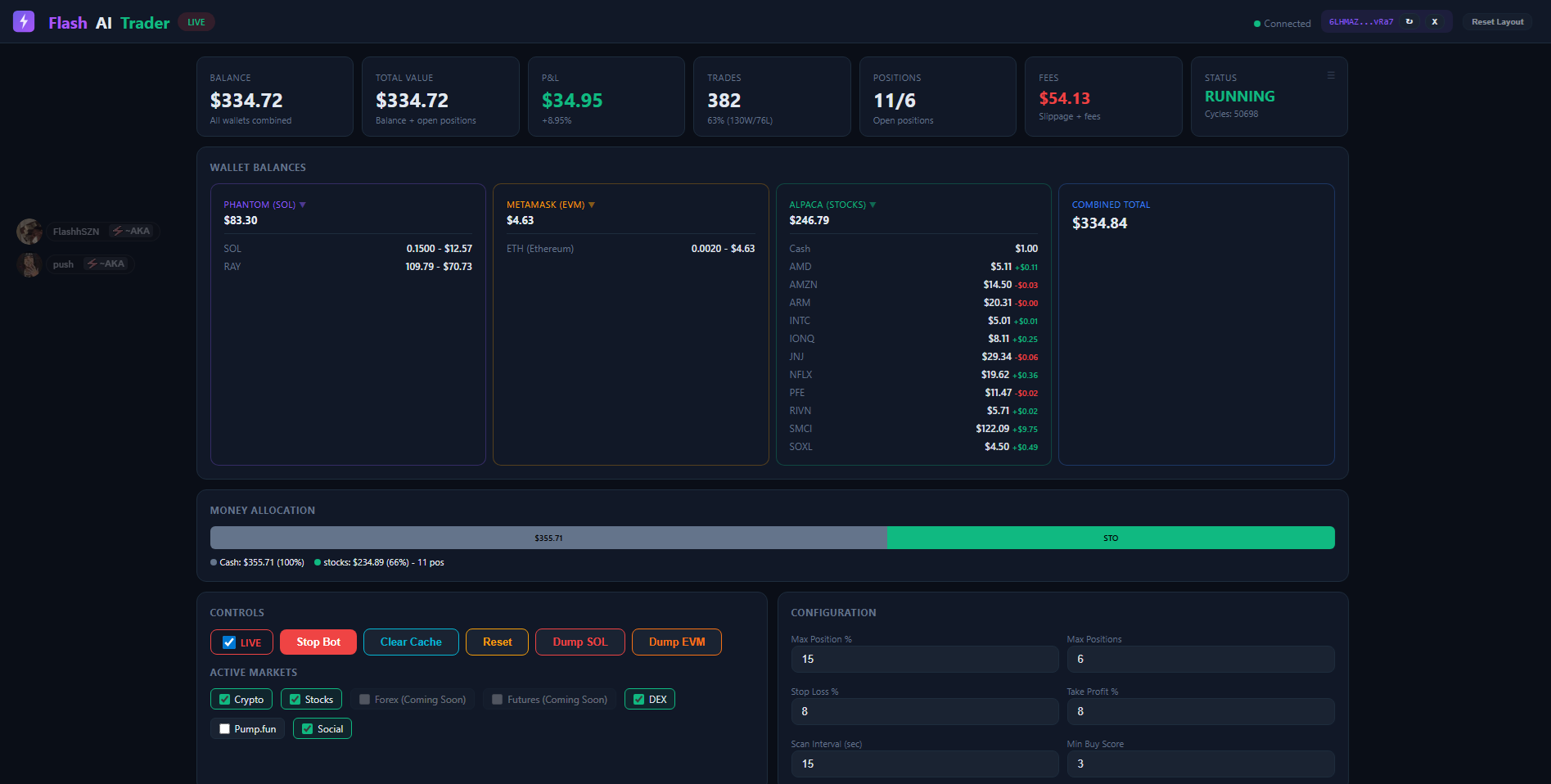Click the AKA lightning badge next to FlashhSZN
The height and width of the screenshot is (784, 1551).
pos(131,231)
